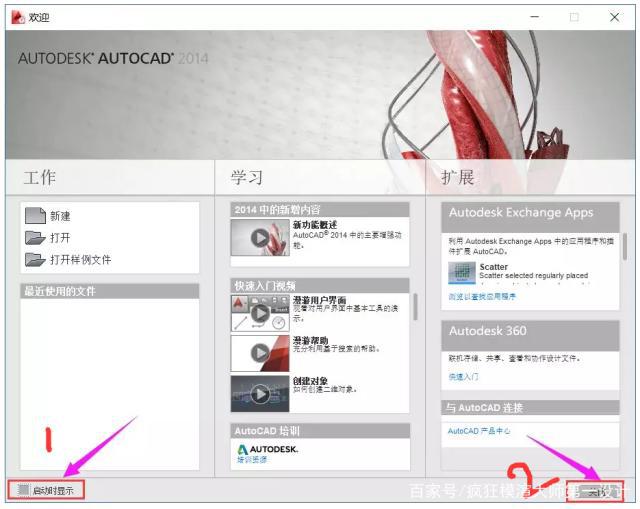This screenshot has height=509, width=640.
Task: Click the AutoCAD 培训 section header
Action: pyautogui.click(x=320, y=431)
